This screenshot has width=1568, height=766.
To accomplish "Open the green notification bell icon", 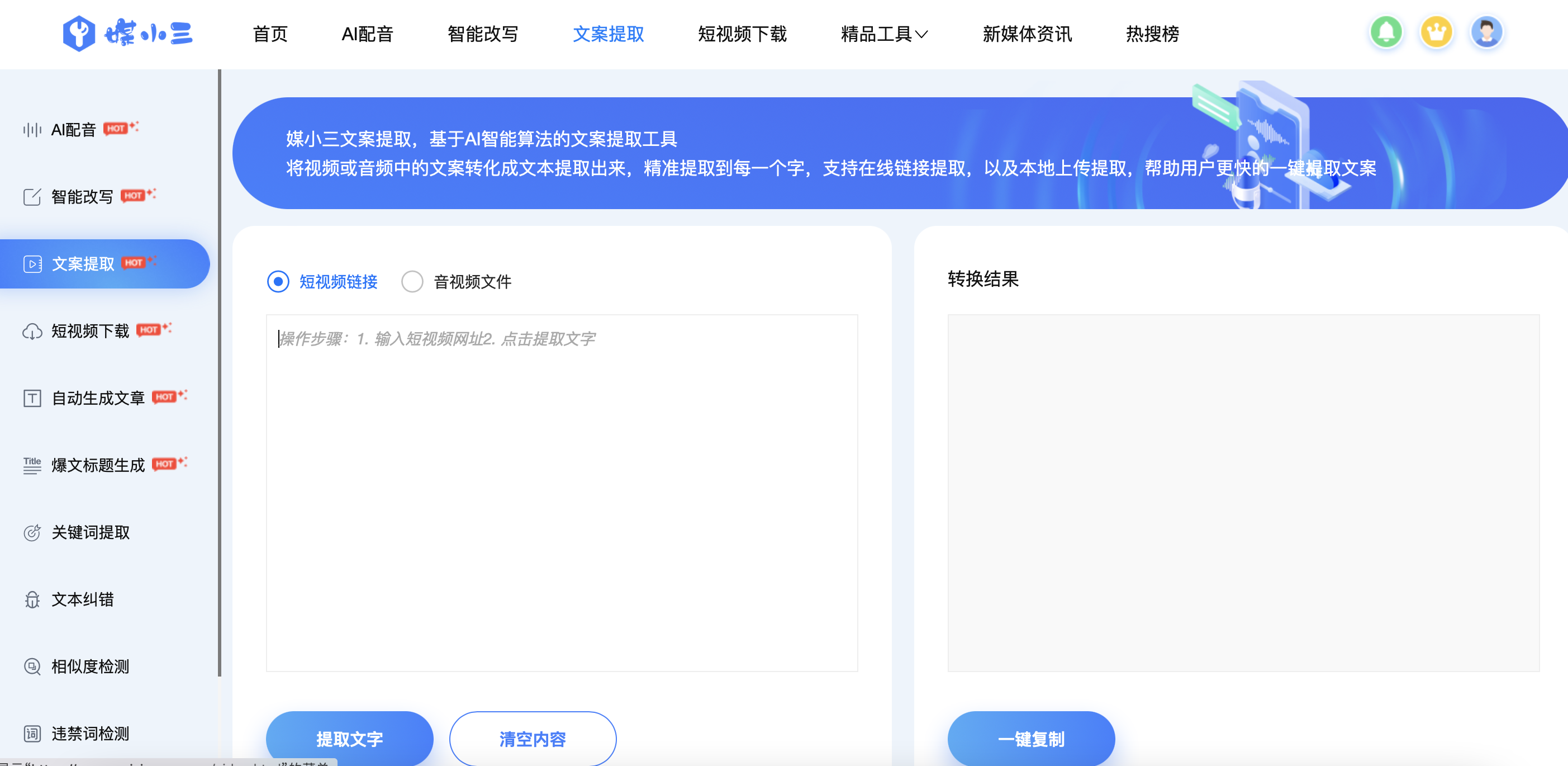I will pyautogui.click(x=1386, y=32).
